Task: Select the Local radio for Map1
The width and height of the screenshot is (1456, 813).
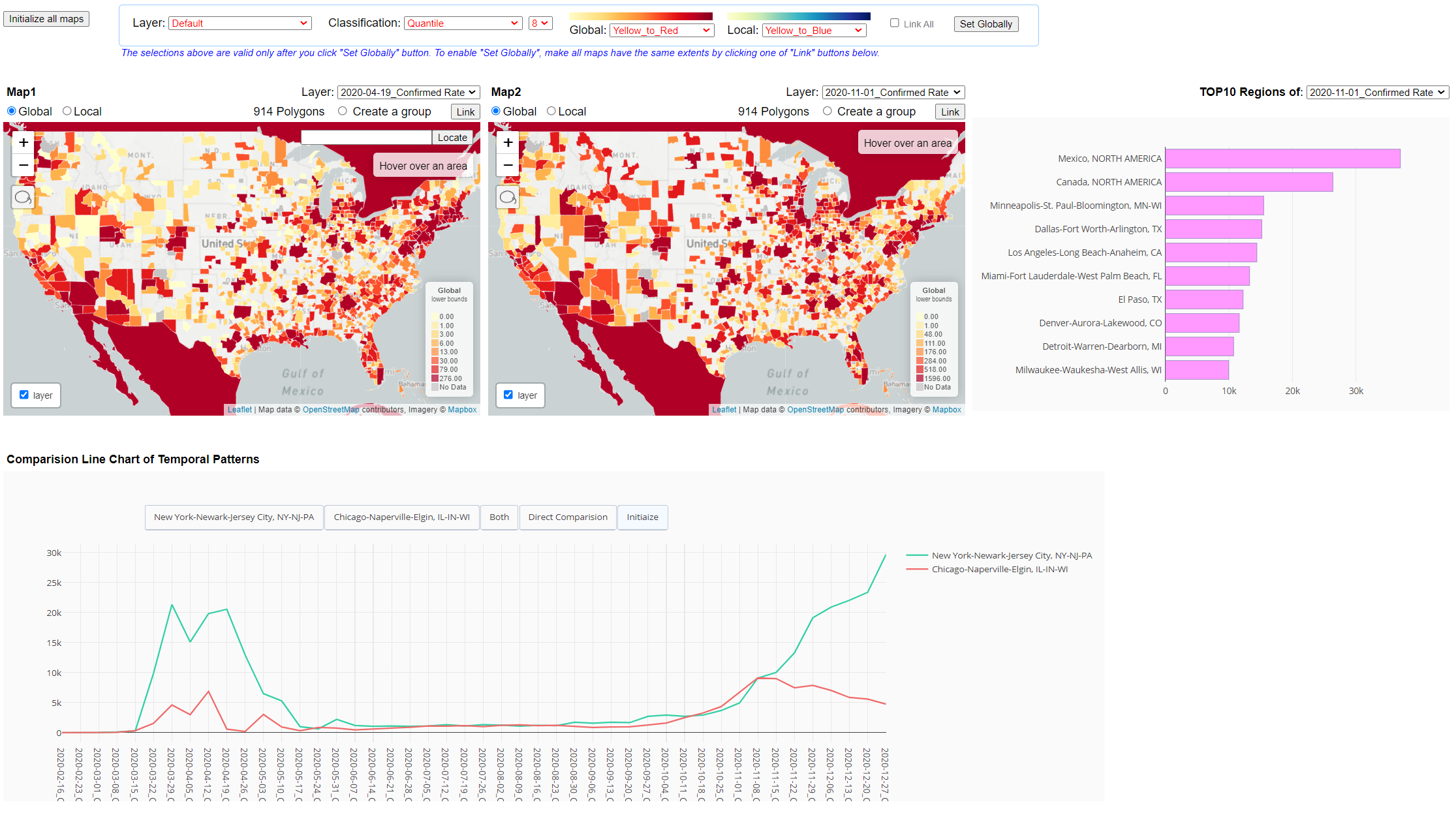Action: 67,111
